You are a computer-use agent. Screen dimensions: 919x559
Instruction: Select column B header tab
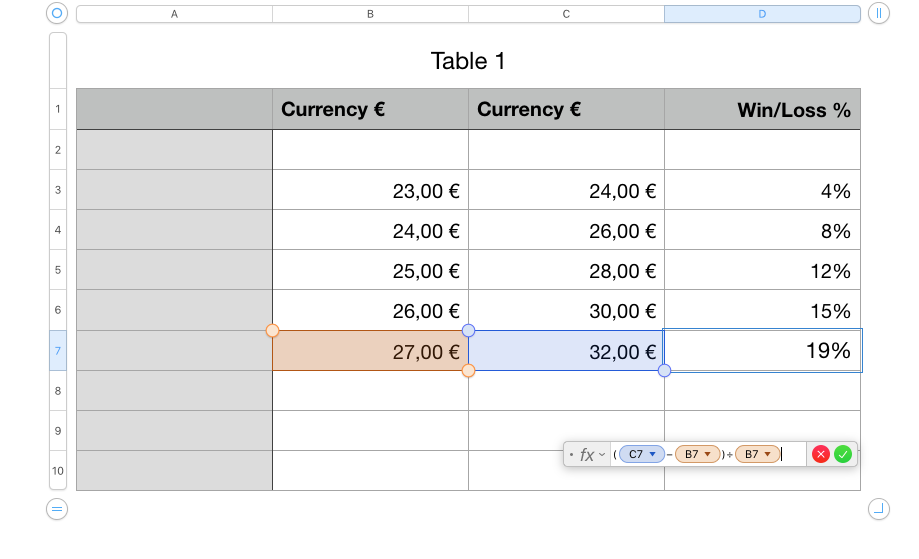click(370, 14)
